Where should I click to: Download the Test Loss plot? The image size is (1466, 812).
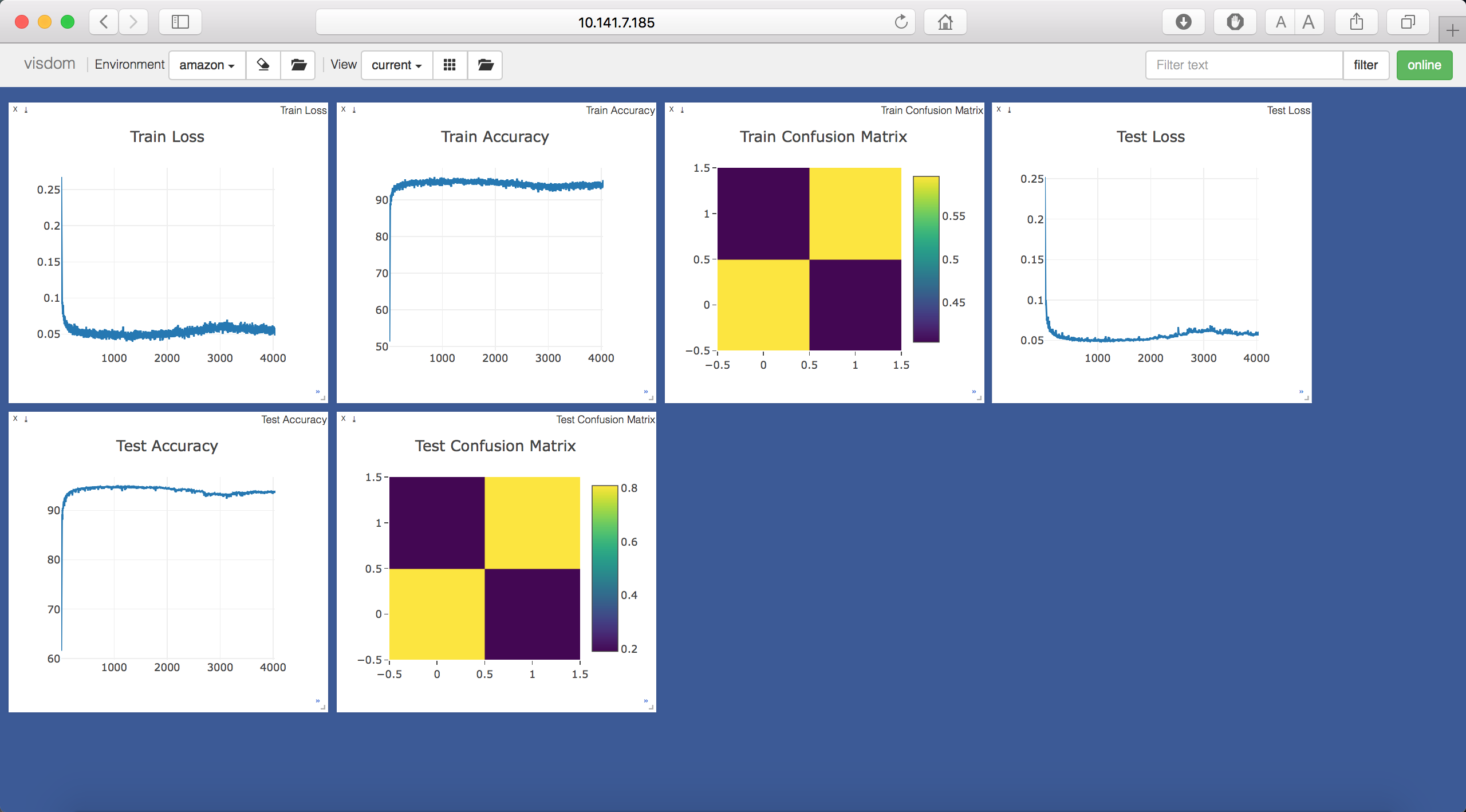[x=1009, y=109]
